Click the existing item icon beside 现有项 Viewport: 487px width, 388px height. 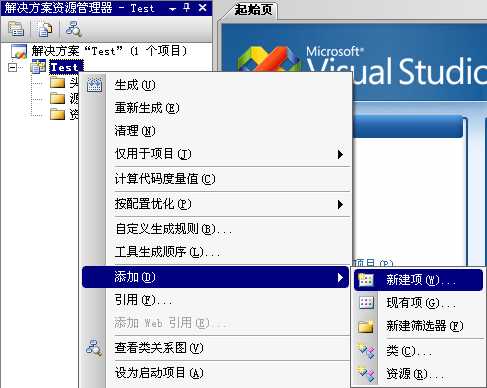[x=366, y=303]
